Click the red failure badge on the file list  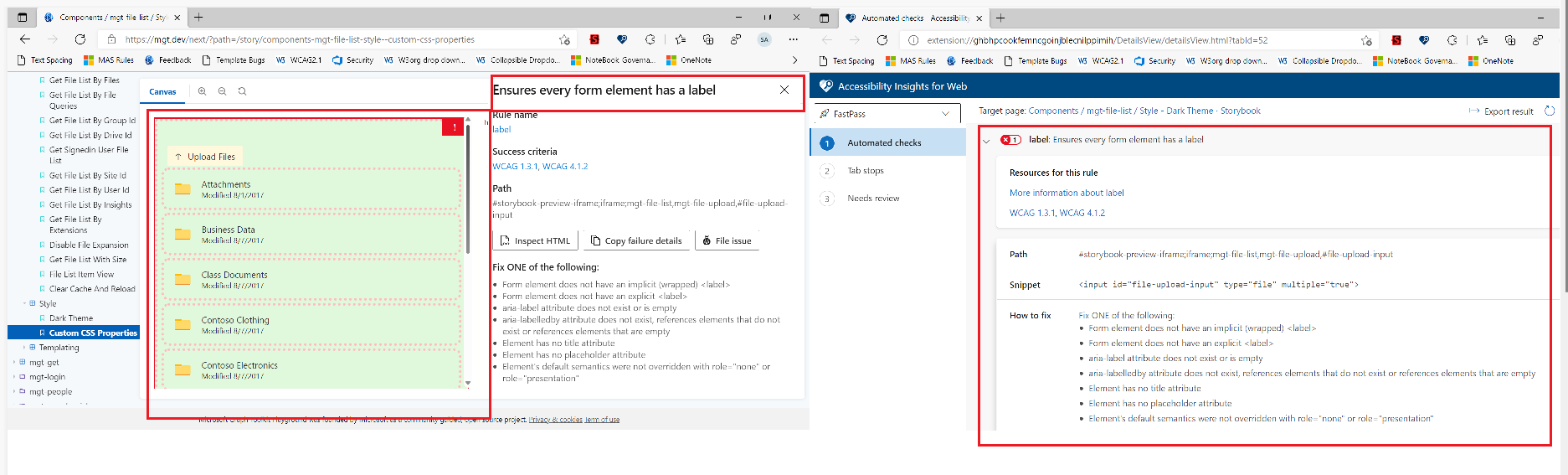(454, 126)
